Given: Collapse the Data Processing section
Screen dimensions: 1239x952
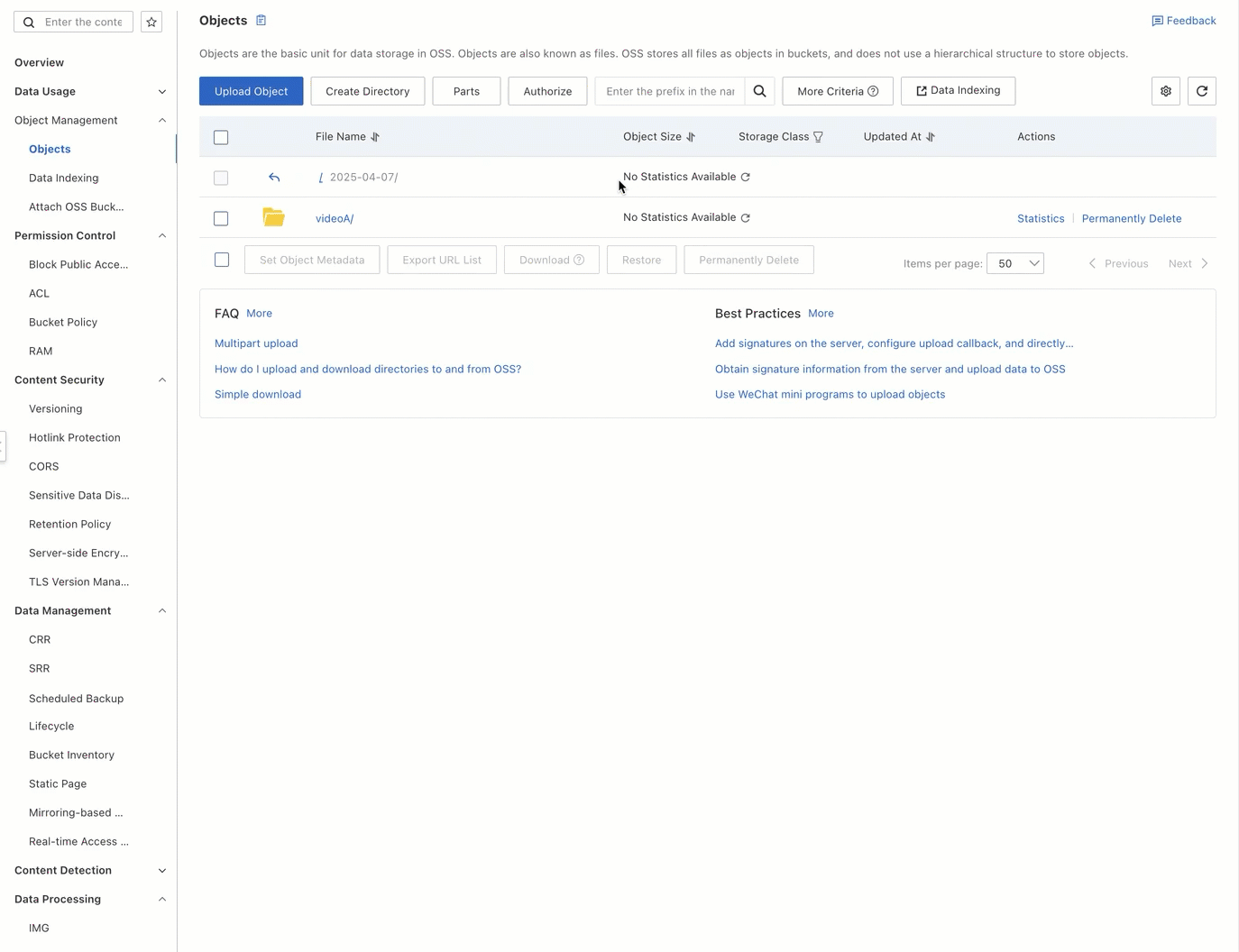Looking at the screenshot, I should (162, 899).
